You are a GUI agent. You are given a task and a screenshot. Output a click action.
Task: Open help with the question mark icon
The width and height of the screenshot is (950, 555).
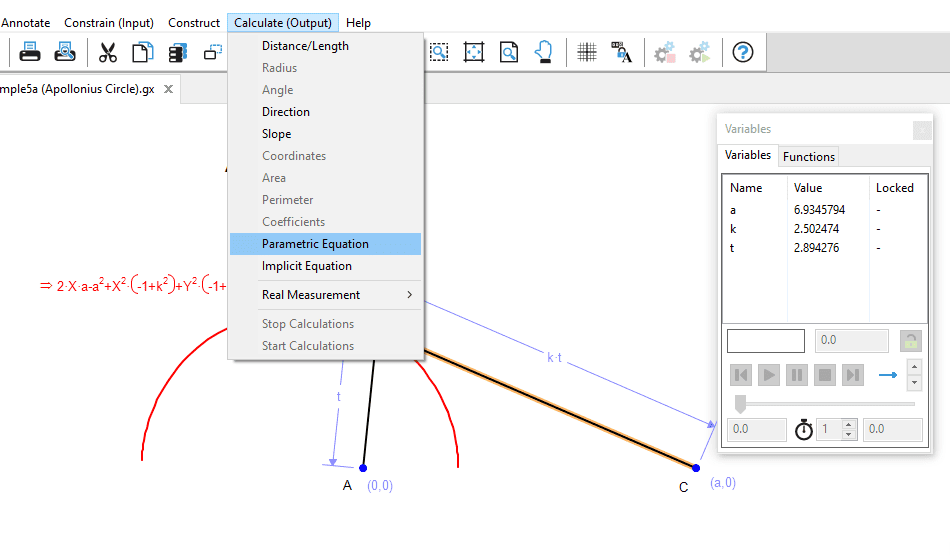point(743,53)
